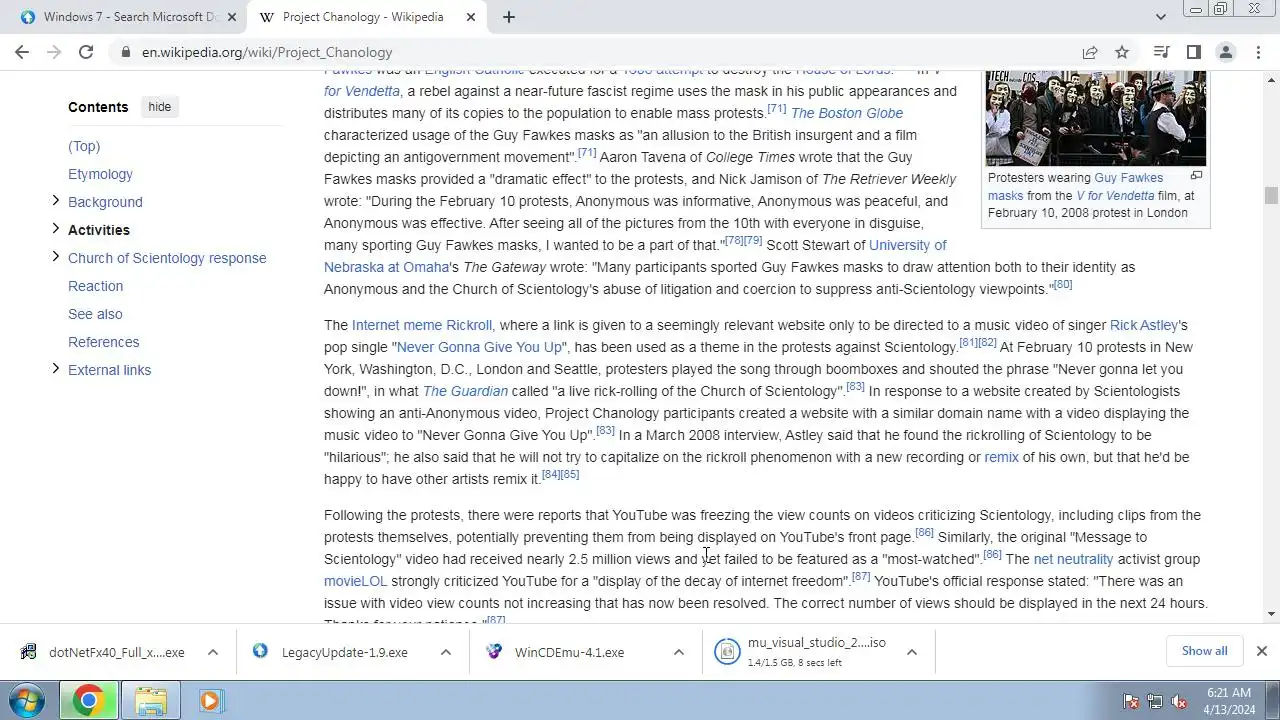Open WinCDEmu-4.1.exe download
Viewport: 1280px width, 720px height.
(x=568, y=652)
